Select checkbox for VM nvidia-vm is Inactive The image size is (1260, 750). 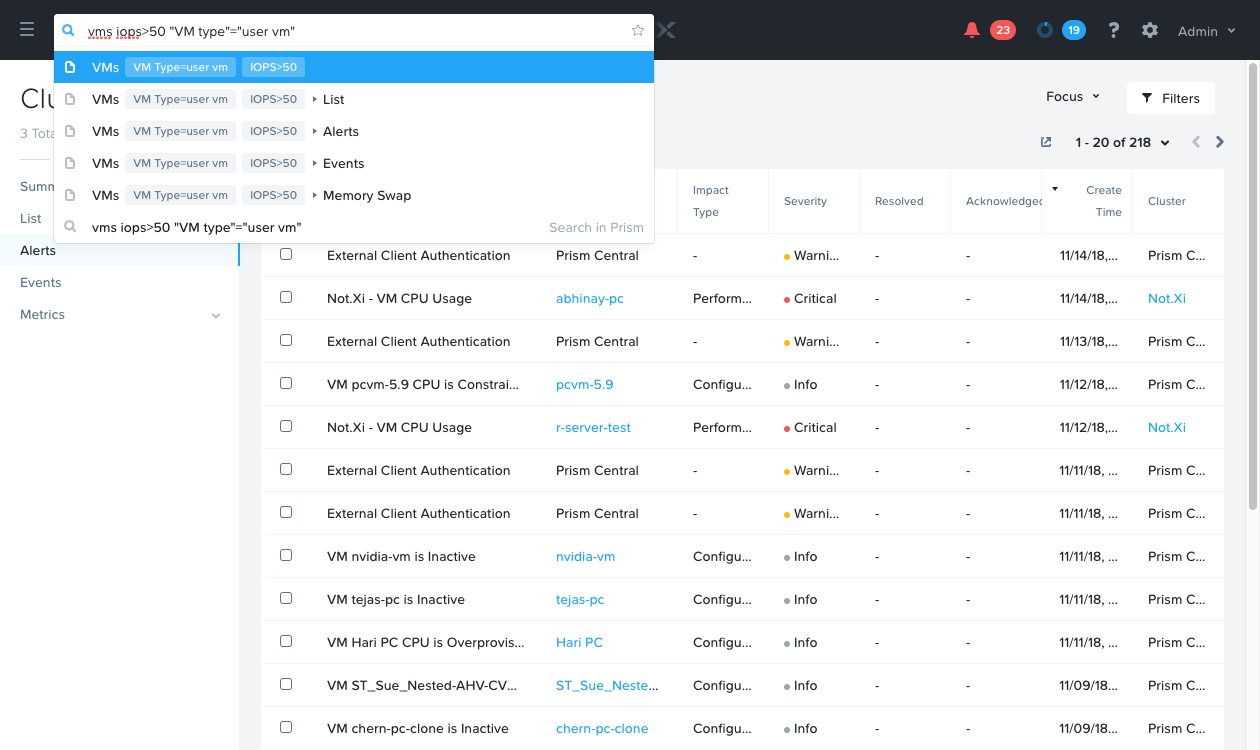click(x=286, y=555)
